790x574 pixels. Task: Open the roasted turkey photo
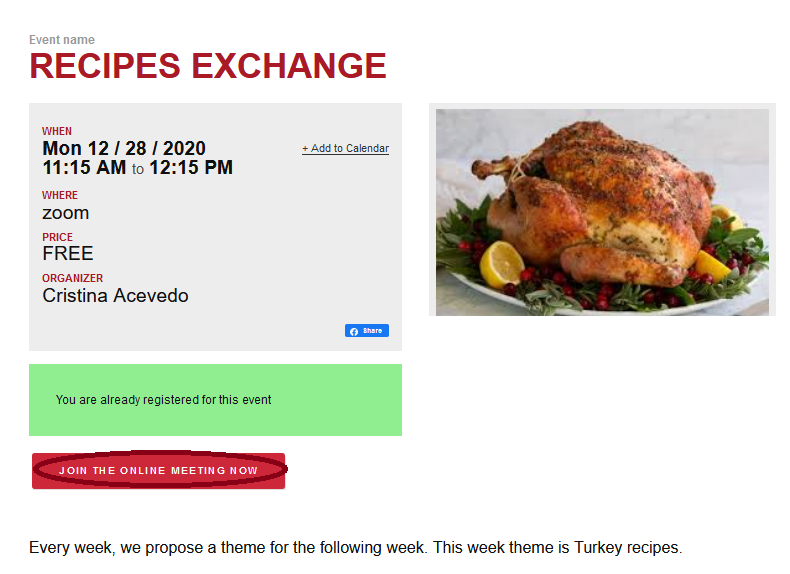coord(602,212)
